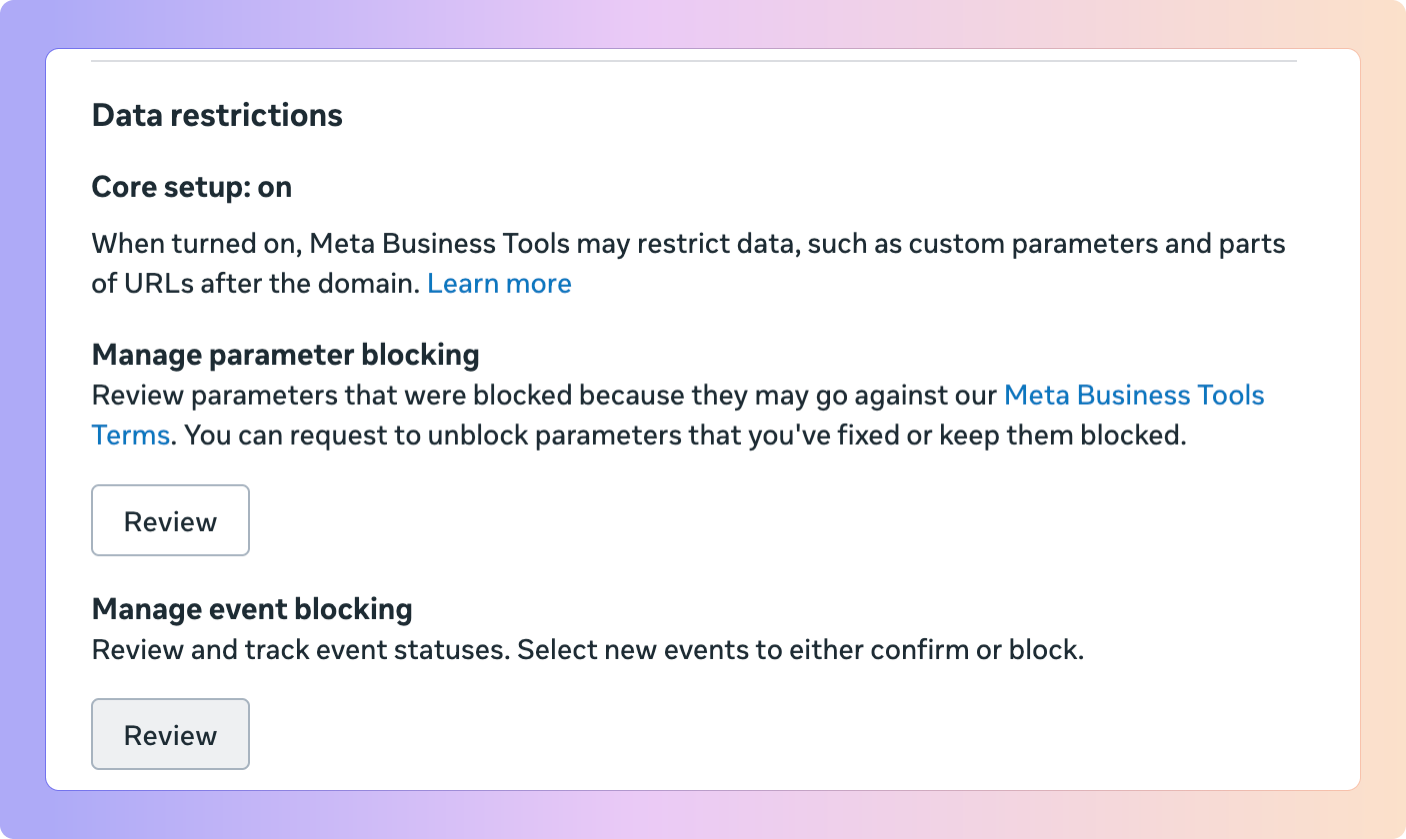The image size is (1406, 839).
Task: Click the peach gradient background right of the card
Action: coord(1383,420)
